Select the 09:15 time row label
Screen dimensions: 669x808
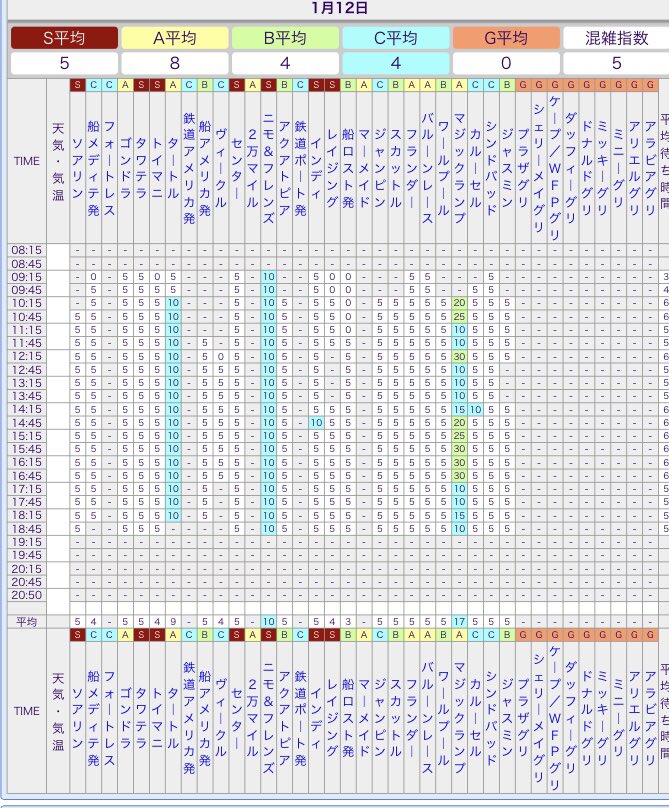pyautogui.click(x=27, y=277)
